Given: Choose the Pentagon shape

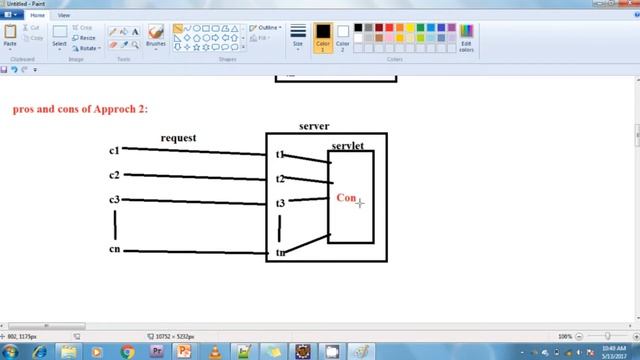Looking at the screenshot, I should [197, 38].
